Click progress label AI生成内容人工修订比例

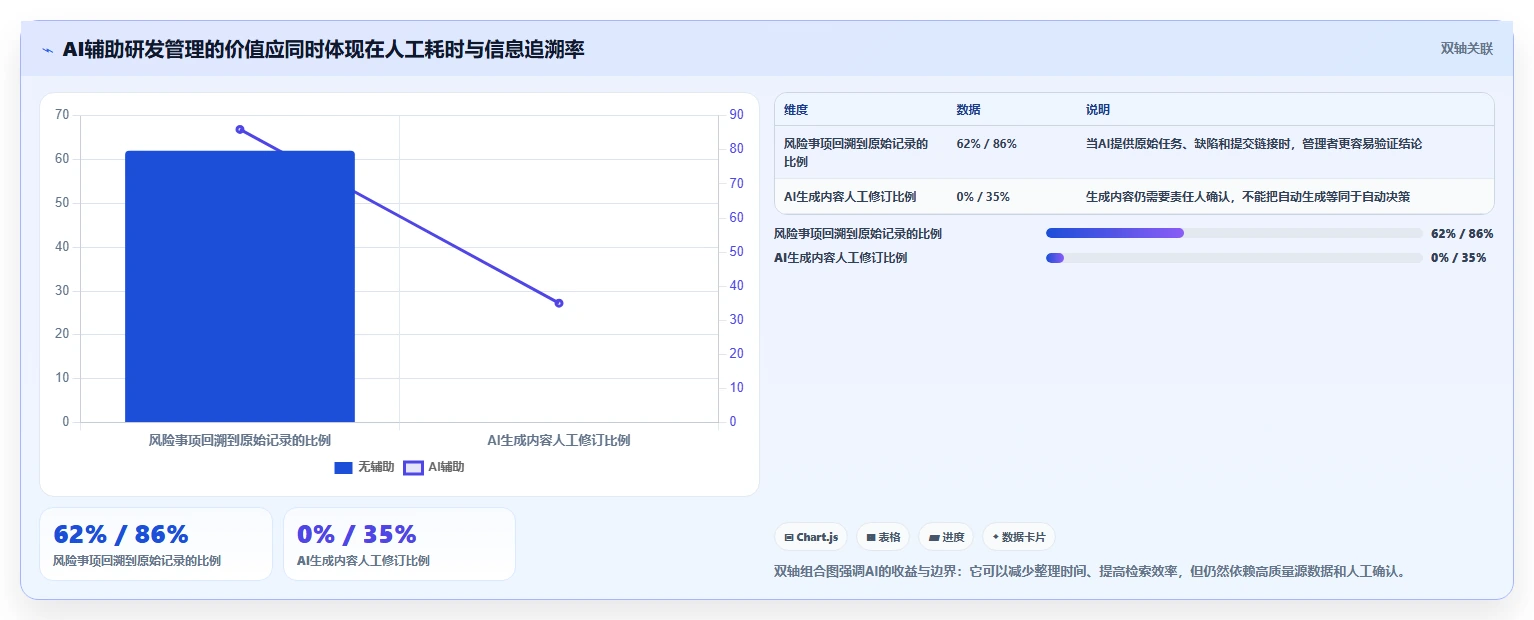coord(841,257)
